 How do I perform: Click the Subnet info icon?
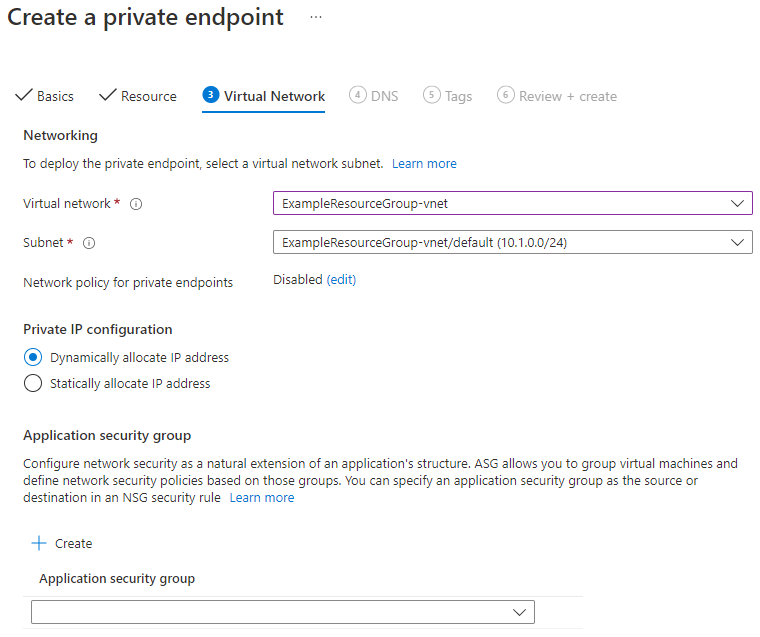pos(89,243)
